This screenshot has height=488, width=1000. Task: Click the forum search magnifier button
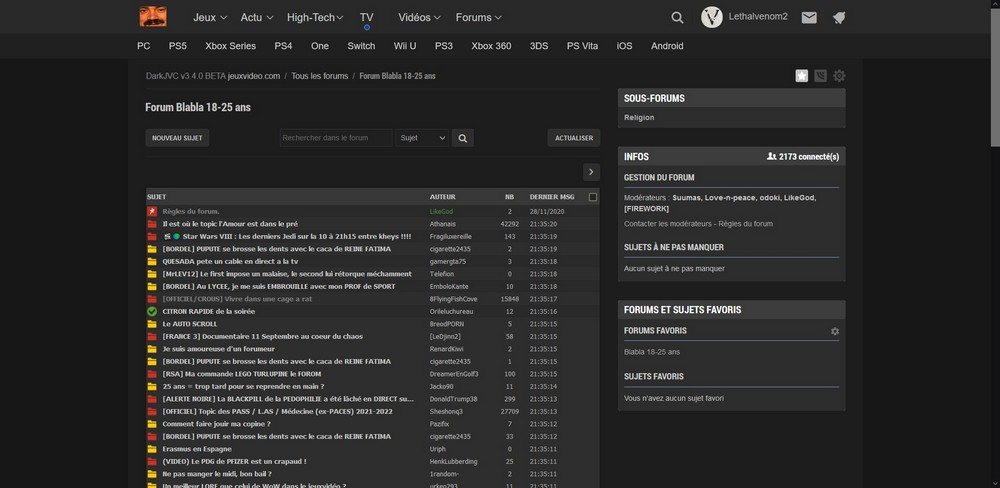pyautogui.click(x=462, y=138)
